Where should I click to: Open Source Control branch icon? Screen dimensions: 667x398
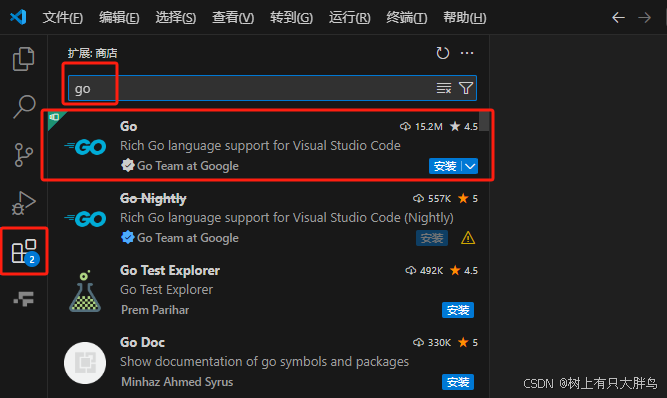click(23, 155)
